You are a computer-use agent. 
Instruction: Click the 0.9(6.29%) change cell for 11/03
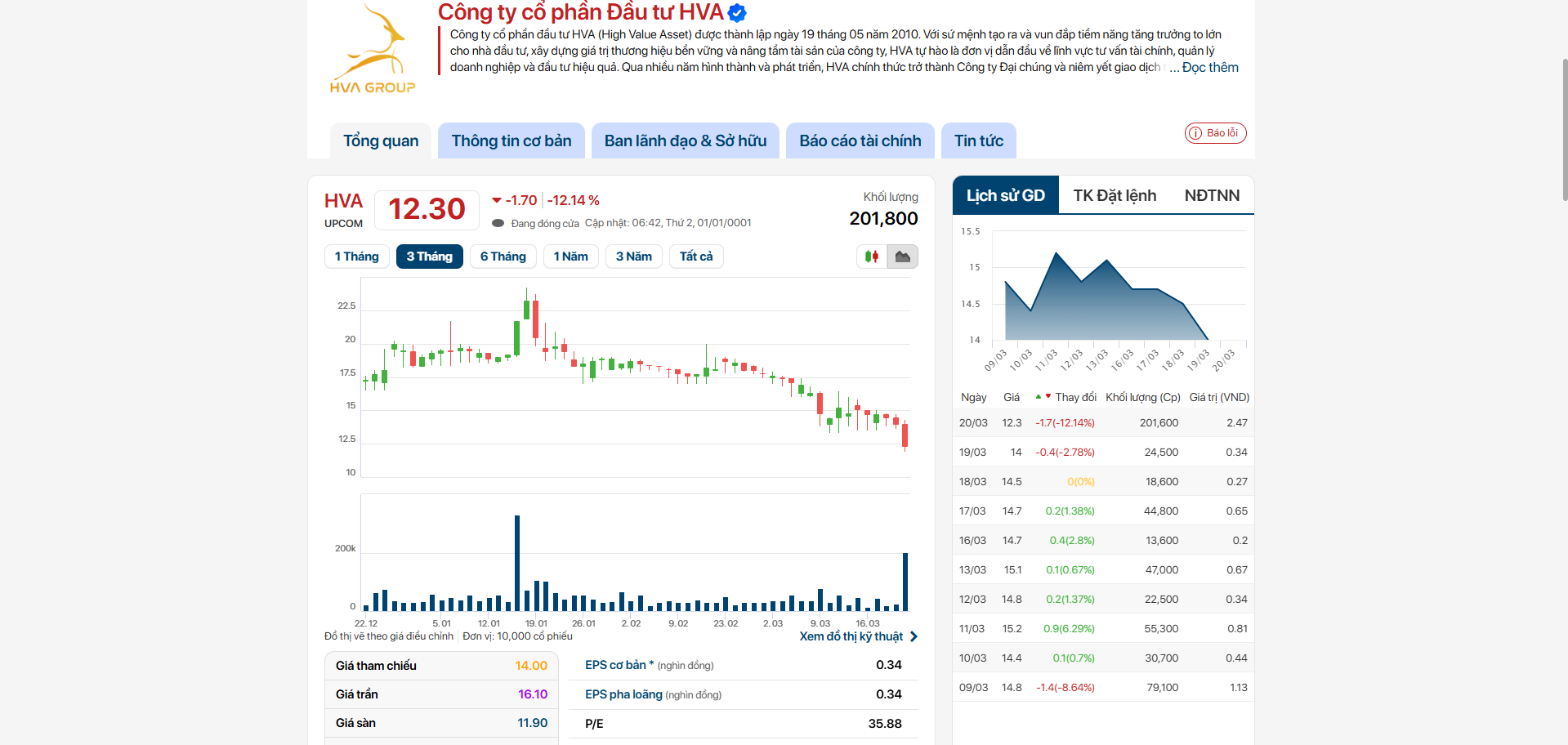click(x=1069, y=629)
